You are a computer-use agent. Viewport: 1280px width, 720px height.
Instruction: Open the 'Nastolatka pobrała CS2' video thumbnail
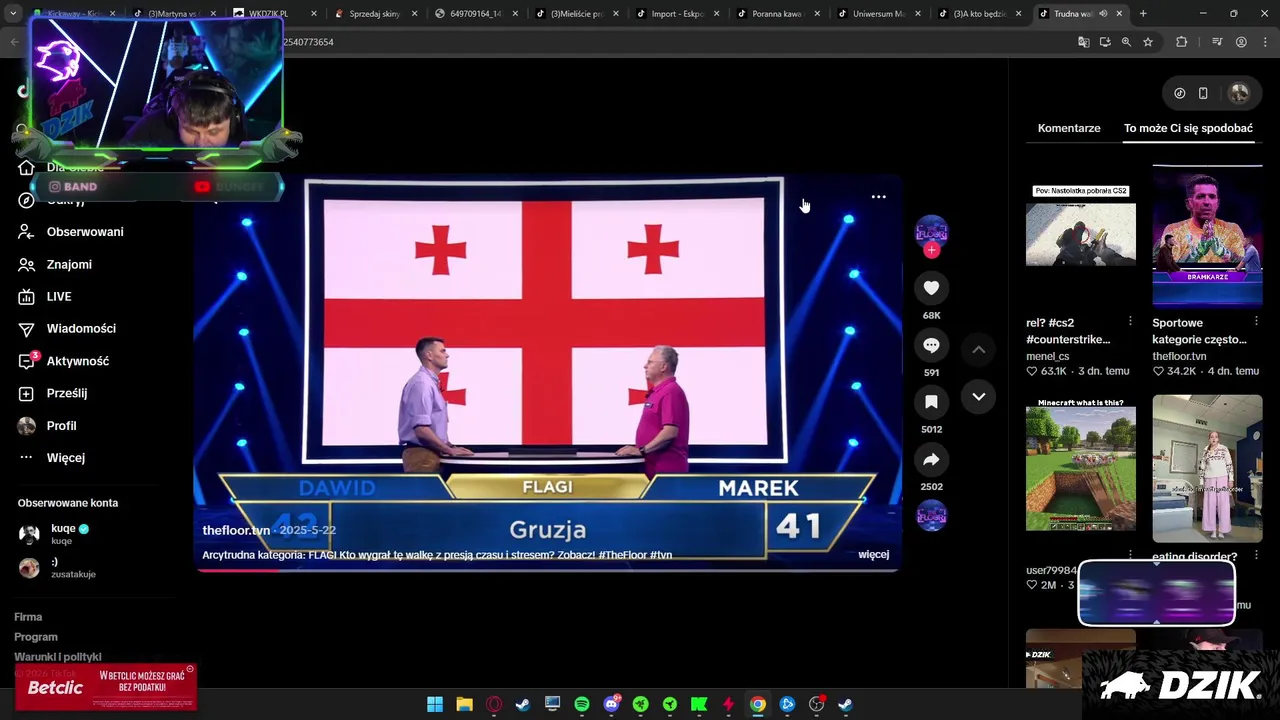[x=1081, y=235]
